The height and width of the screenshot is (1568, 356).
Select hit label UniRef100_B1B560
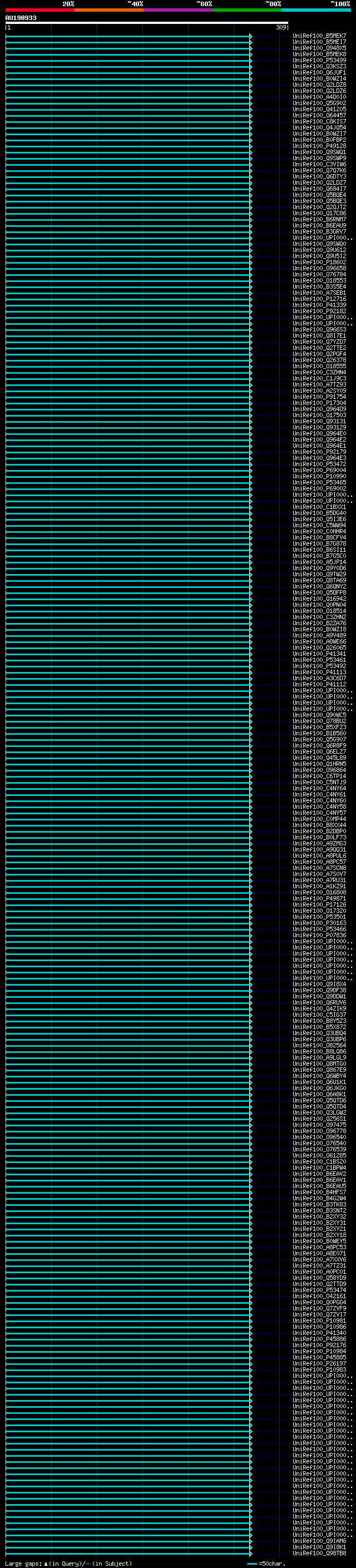click(319, 734)
